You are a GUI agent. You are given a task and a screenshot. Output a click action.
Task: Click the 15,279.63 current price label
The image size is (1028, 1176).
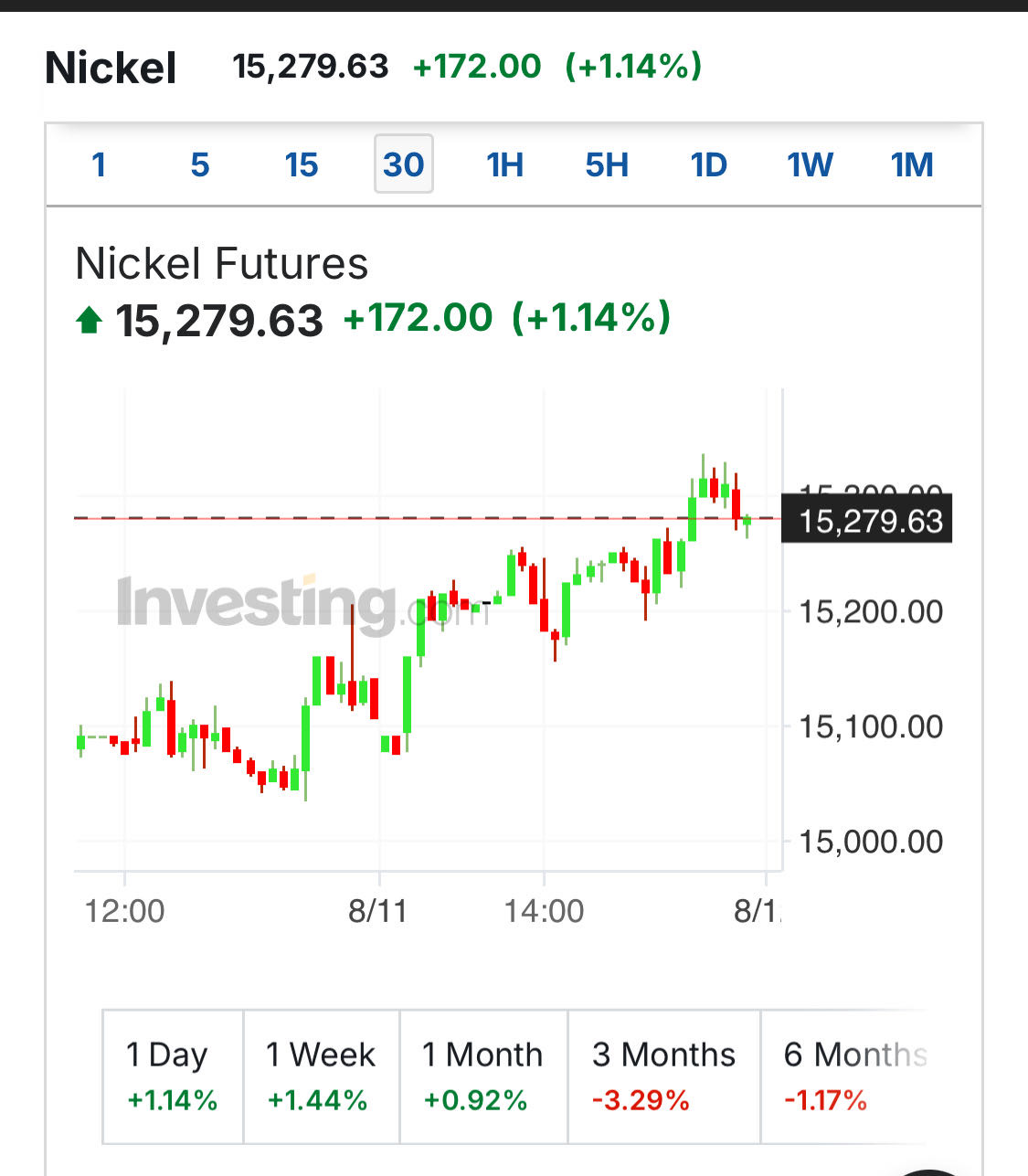868,520
